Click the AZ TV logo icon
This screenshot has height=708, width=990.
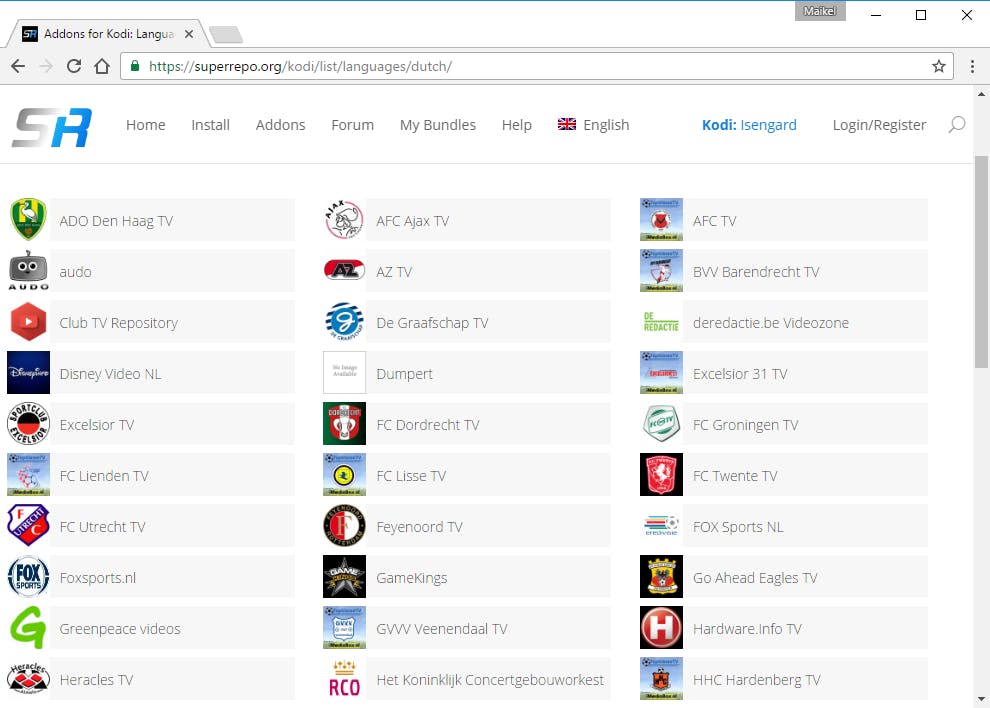click(x=344, y=270)
